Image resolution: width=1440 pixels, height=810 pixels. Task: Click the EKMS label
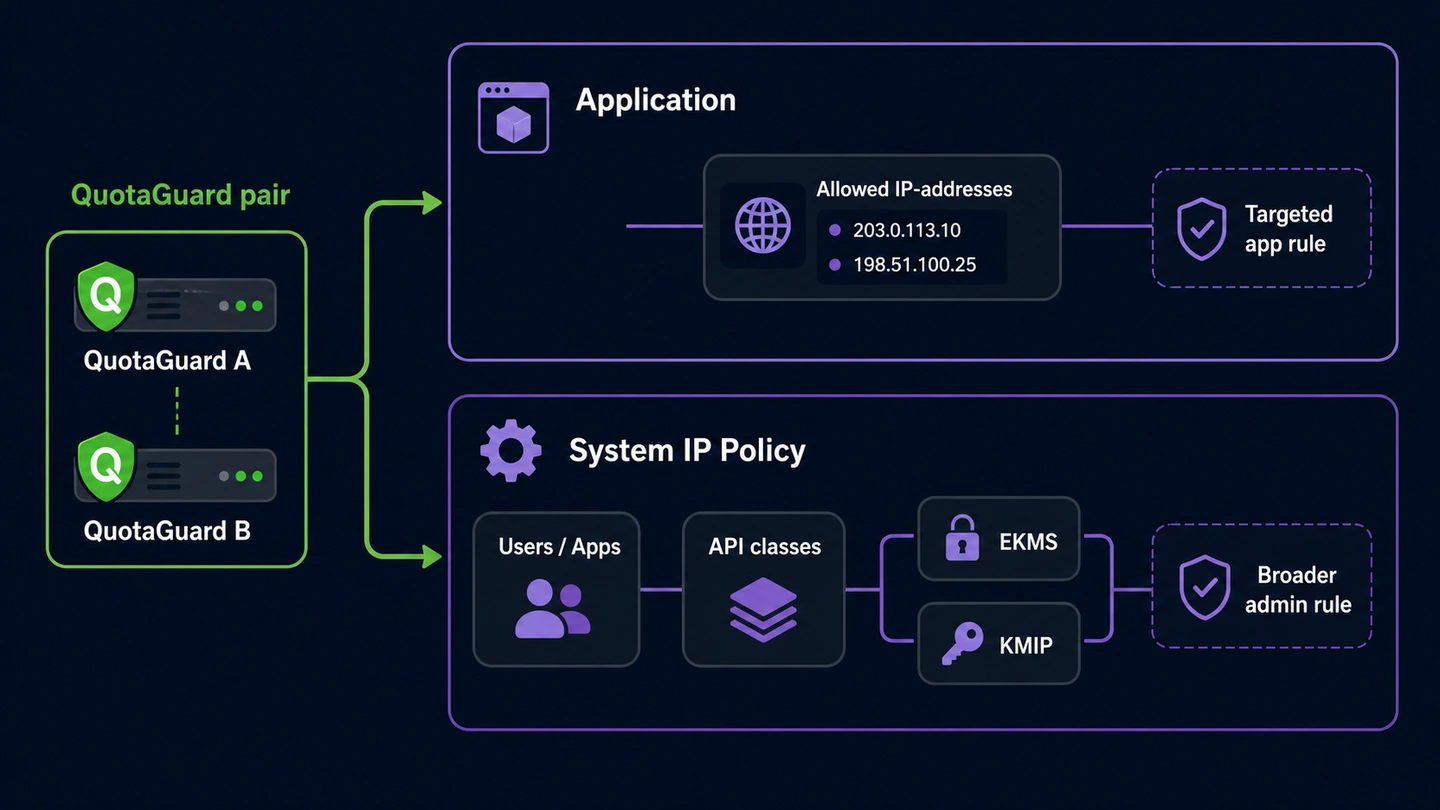point(1028,542)
